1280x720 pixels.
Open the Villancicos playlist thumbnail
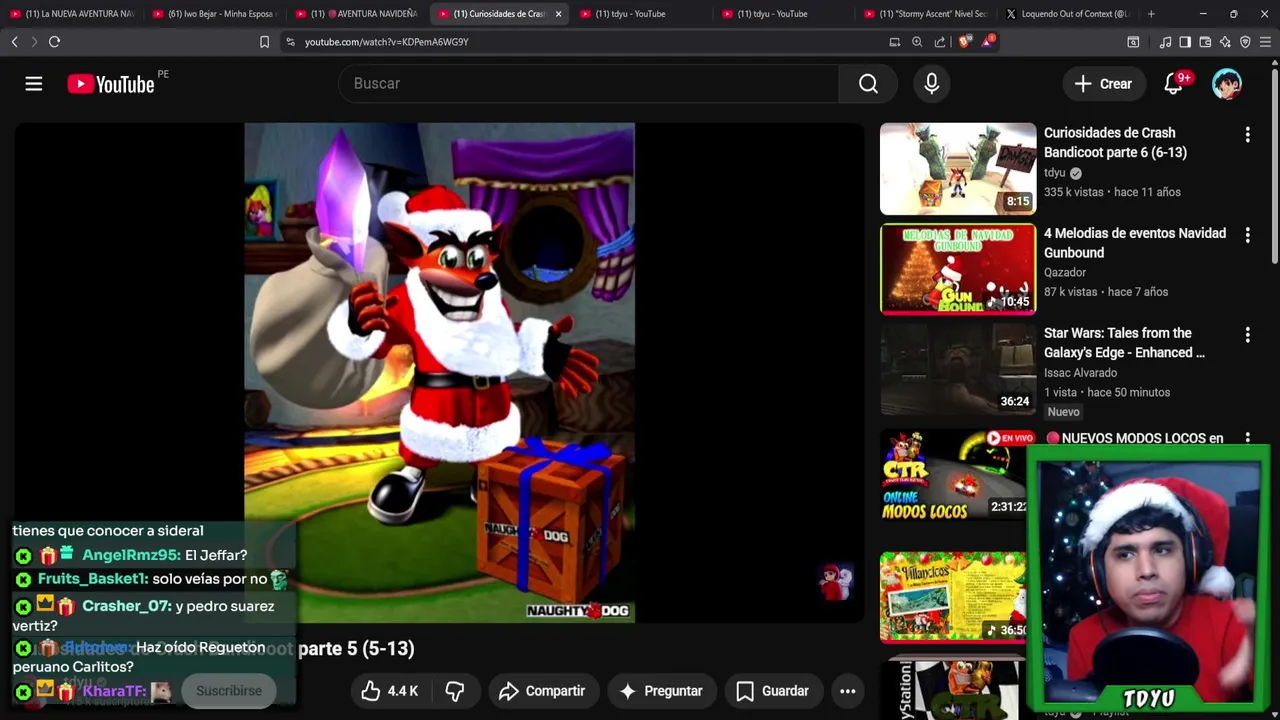click(x=954, y=597)
